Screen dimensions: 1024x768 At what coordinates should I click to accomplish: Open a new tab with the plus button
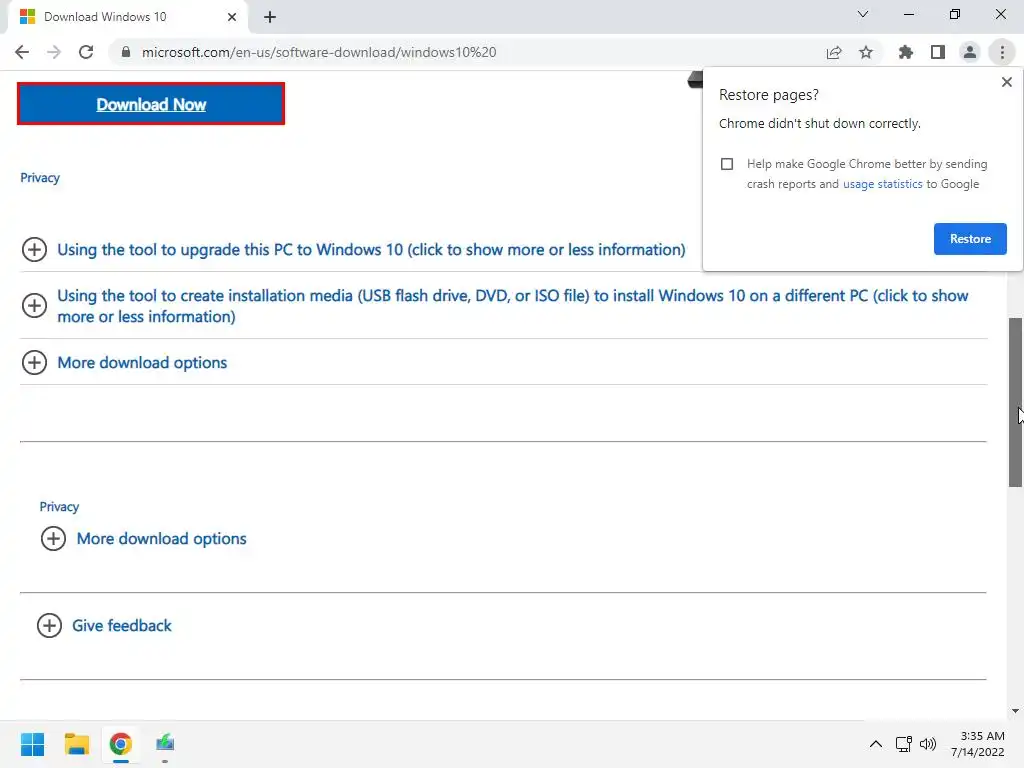tap(270, 17)
